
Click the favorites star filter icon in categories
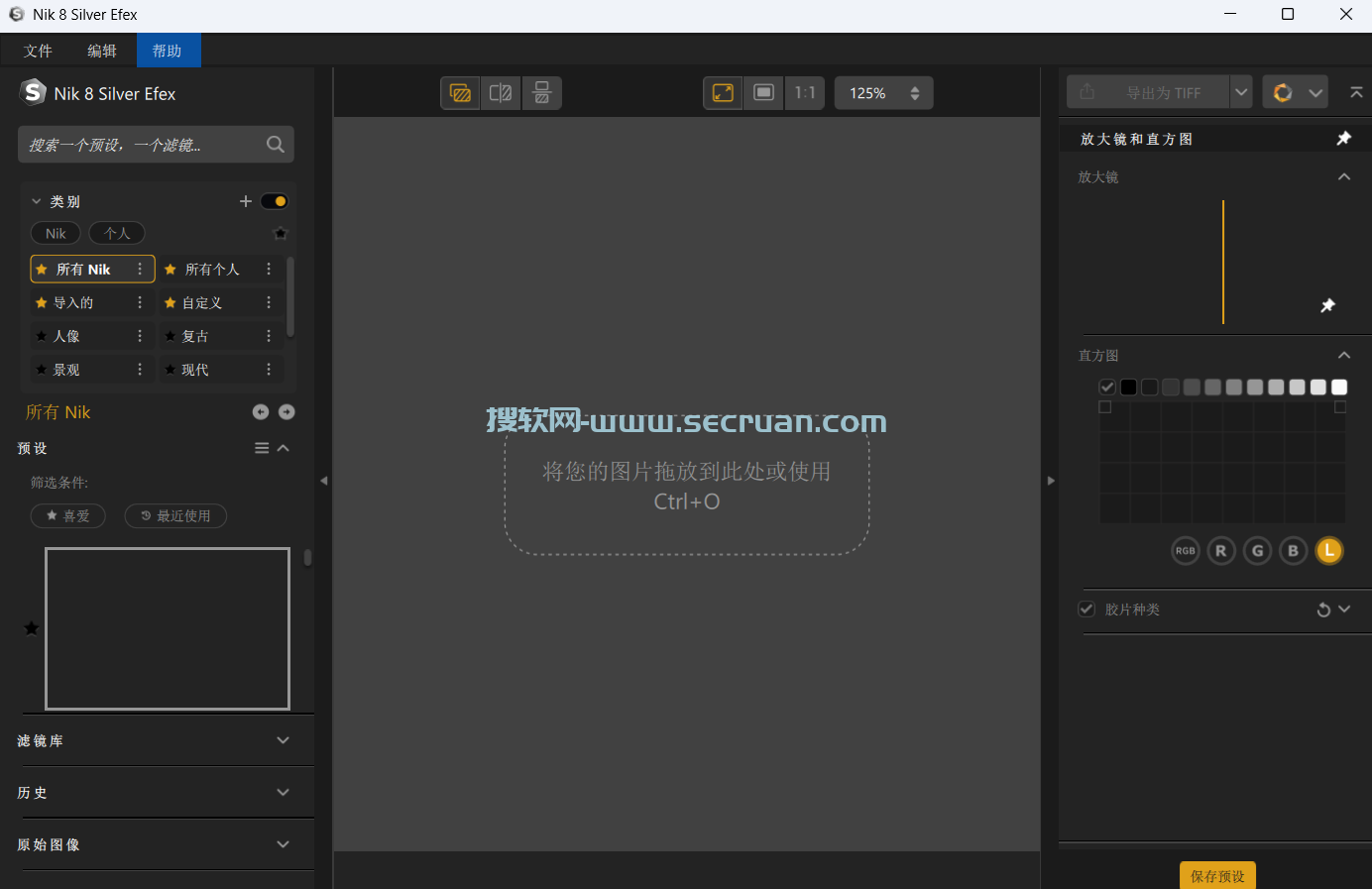coord(281,234)
